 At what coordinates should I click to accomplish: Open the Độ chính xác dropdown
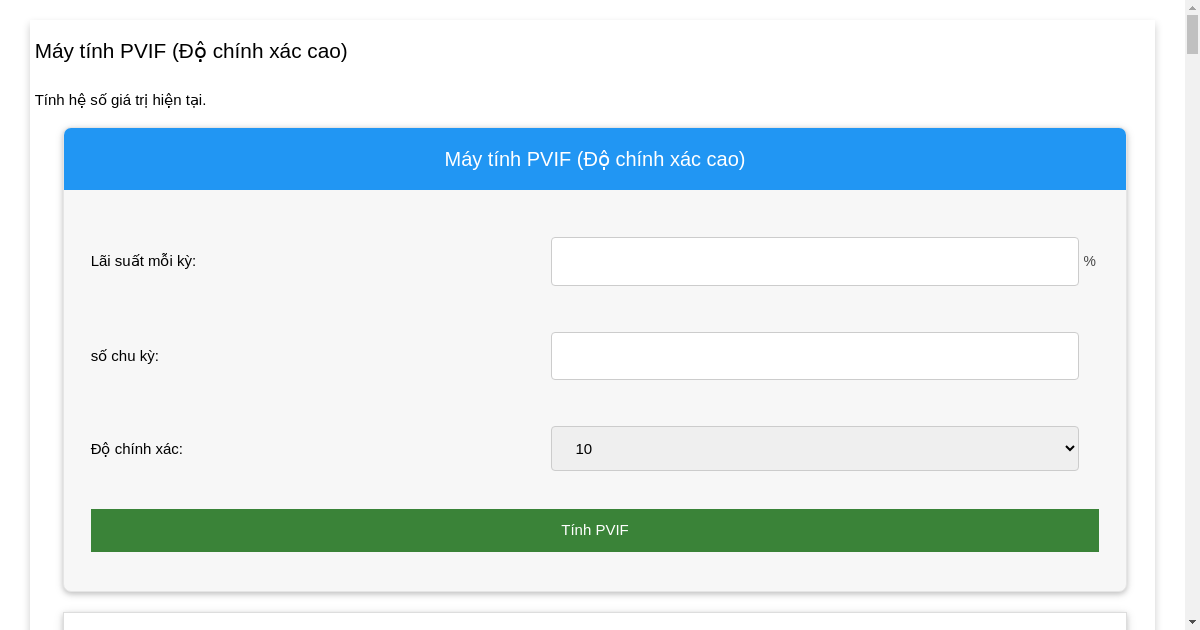tap(814, 449)
